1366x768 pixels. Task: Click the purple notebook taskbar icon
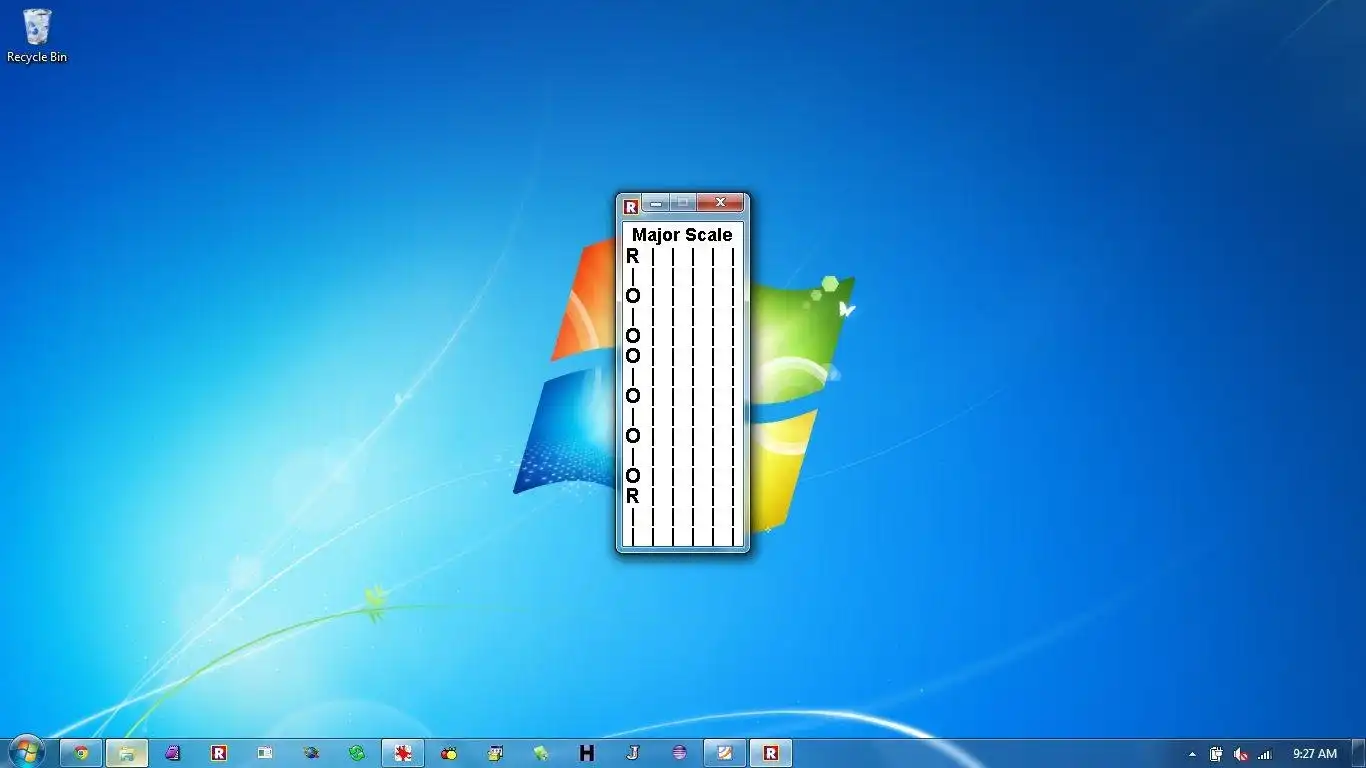click(x=173, y=753)
